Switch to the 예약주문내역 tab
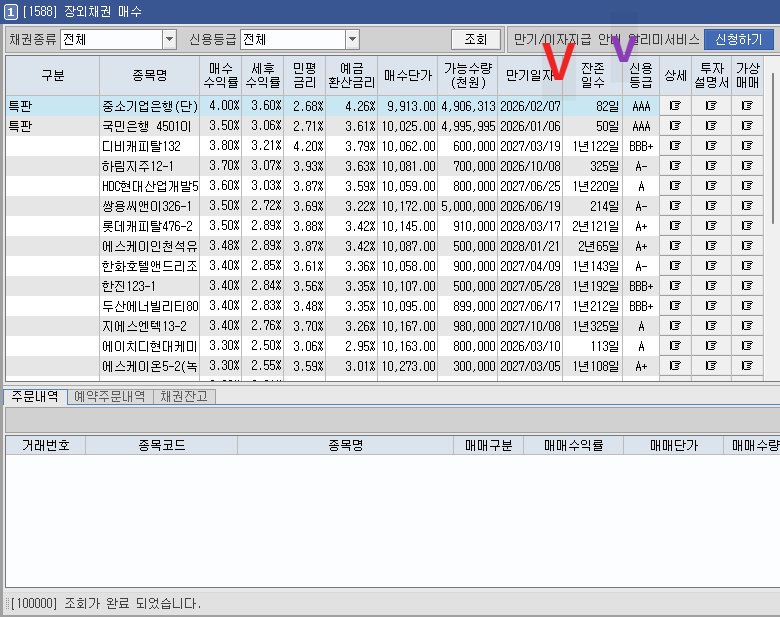 (x=110, y=397)
